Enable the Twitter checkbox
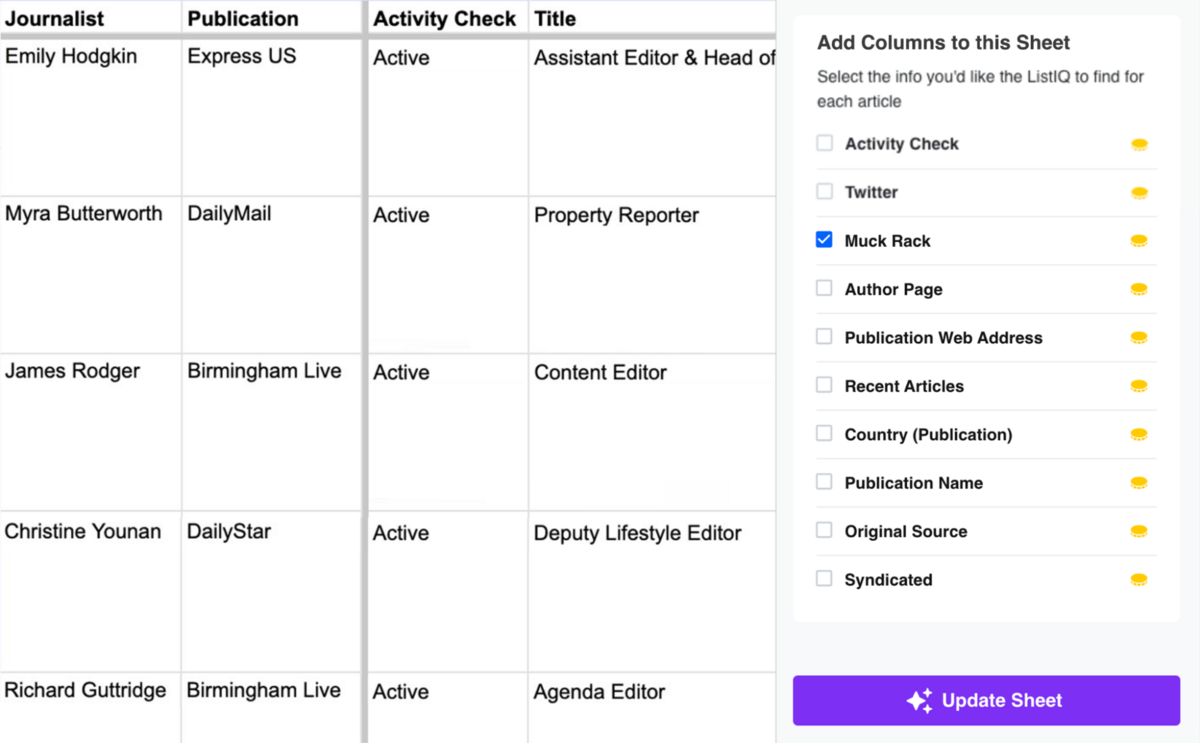Viewport: 1200px width, 743px height. [824, 192]
